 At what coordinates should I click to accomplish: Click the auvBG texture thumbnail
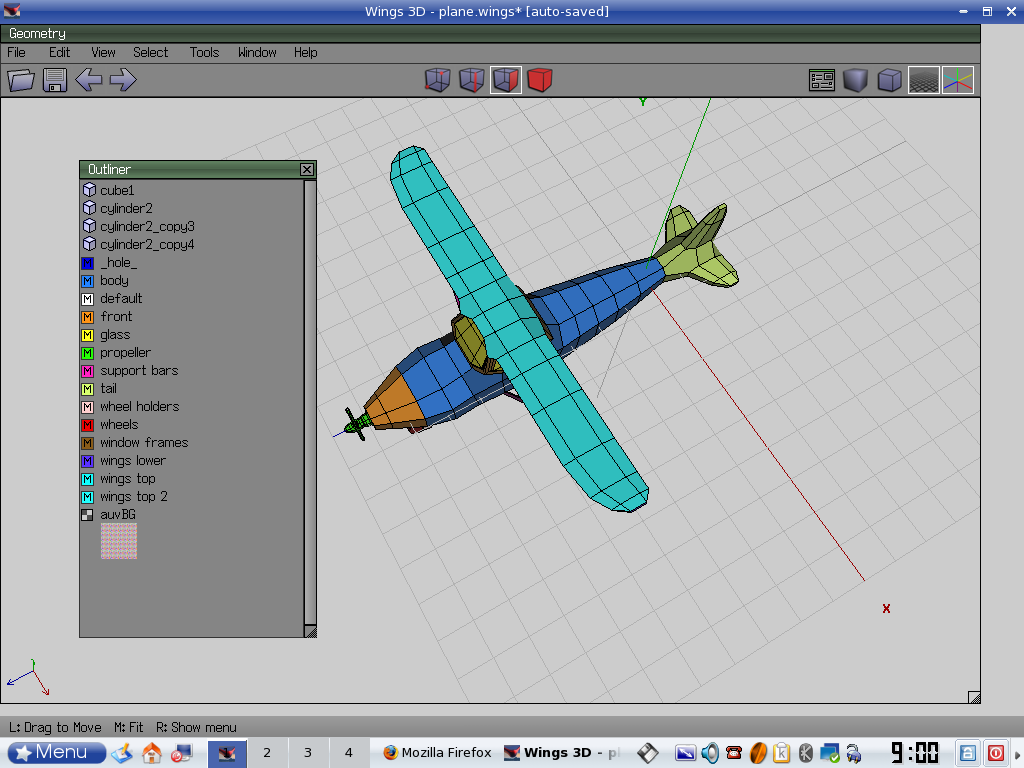[118, 541]
